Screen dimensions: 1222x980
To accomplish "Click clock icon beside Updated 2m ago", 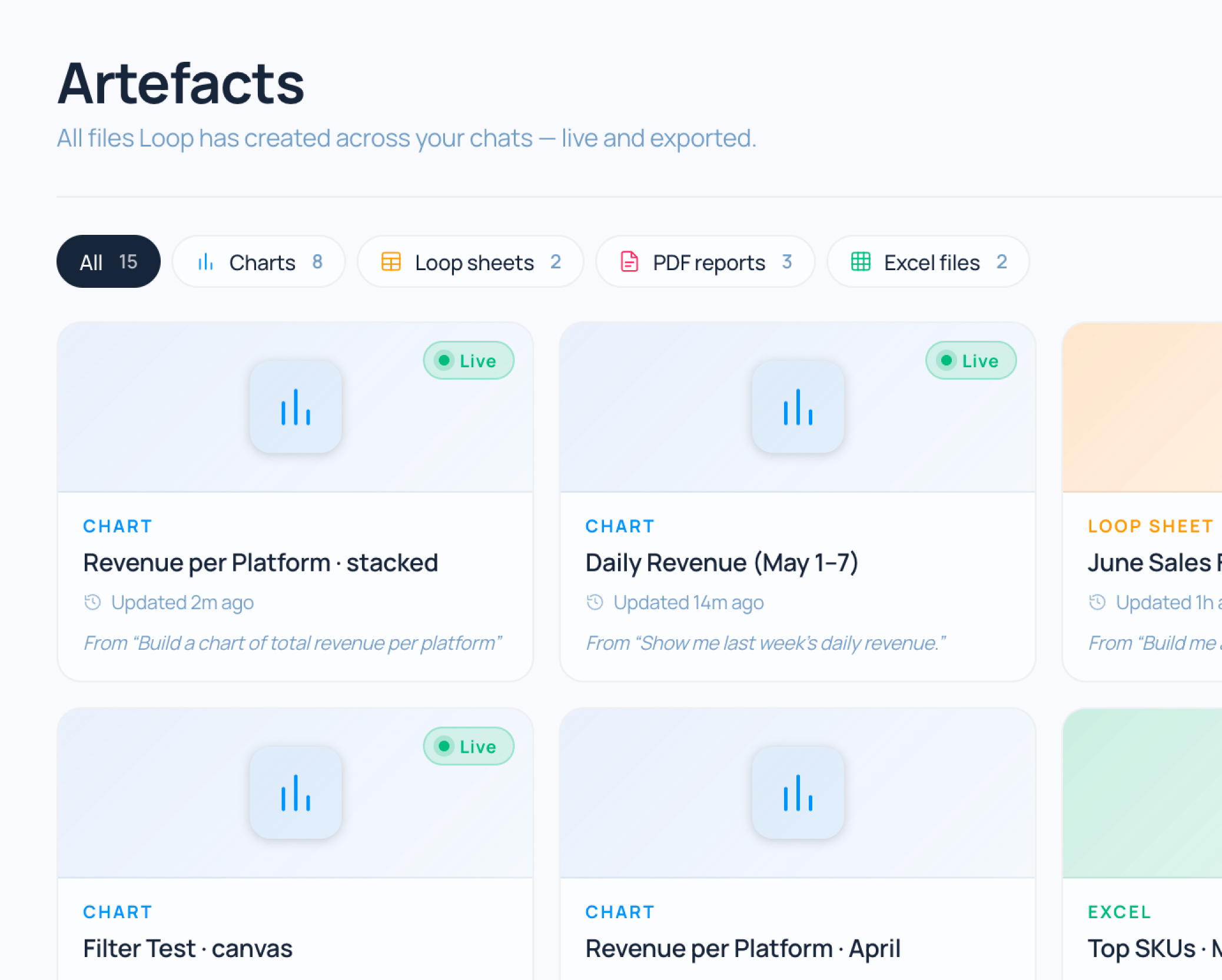I will 92,602.
